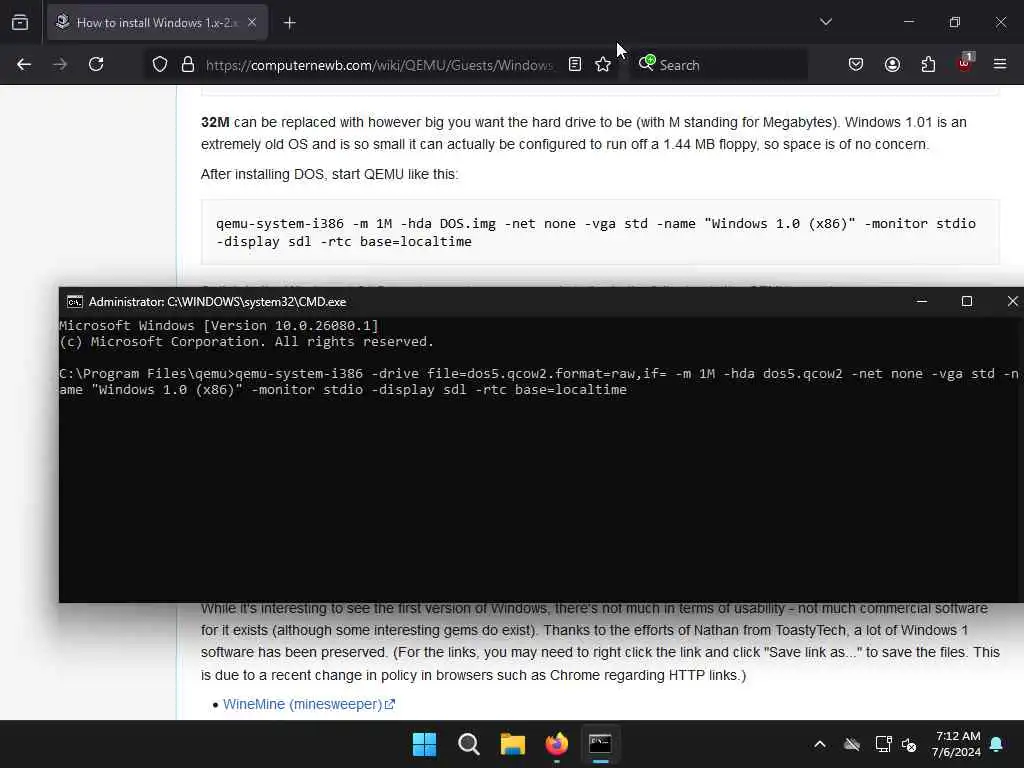Close the 'How to install Windows' tab
Viewport: 1024px width, 768px height.
coord(252,23)
